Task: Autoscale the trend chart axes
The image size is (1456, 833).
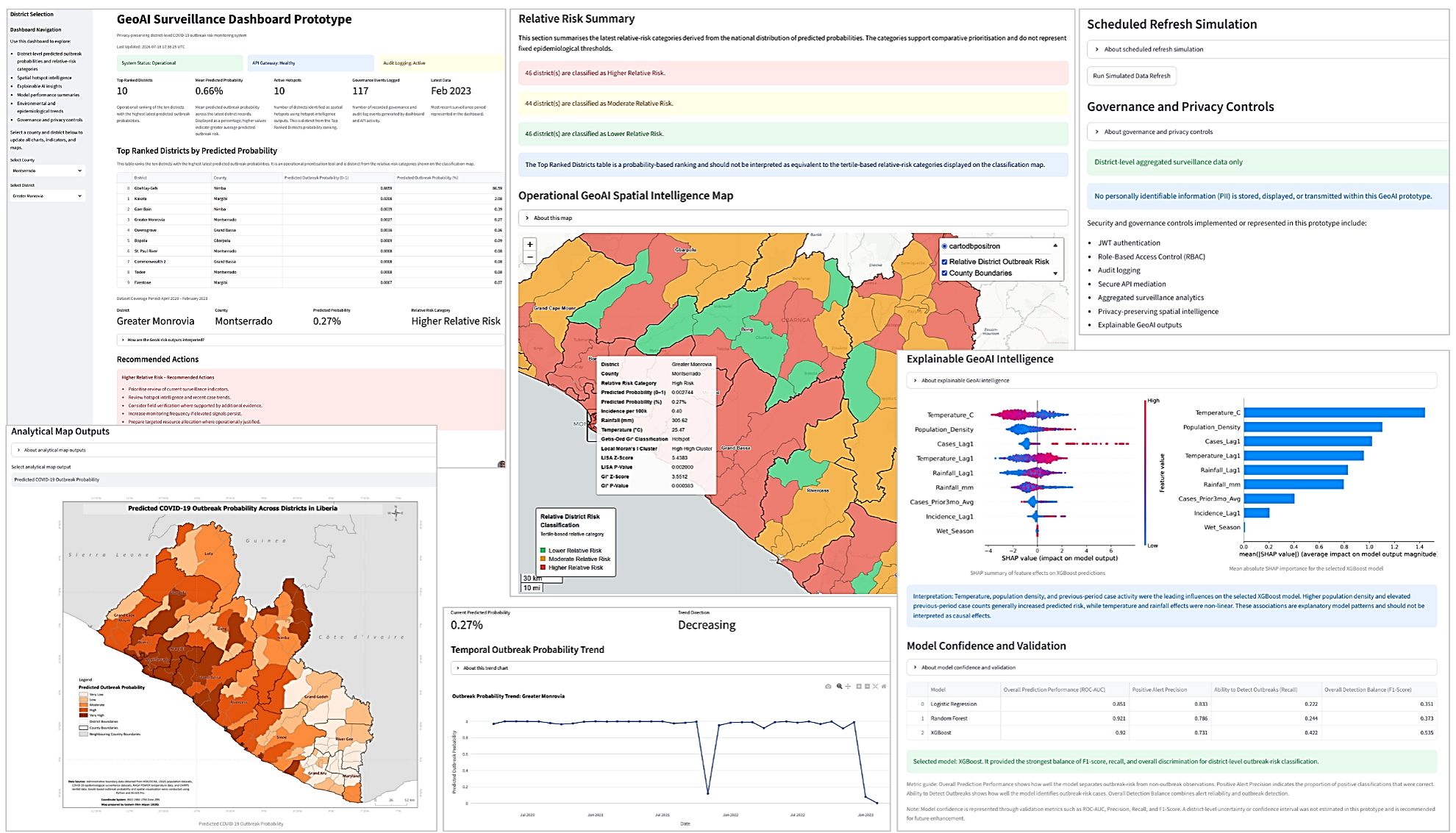Action: [x=875, y=686]
